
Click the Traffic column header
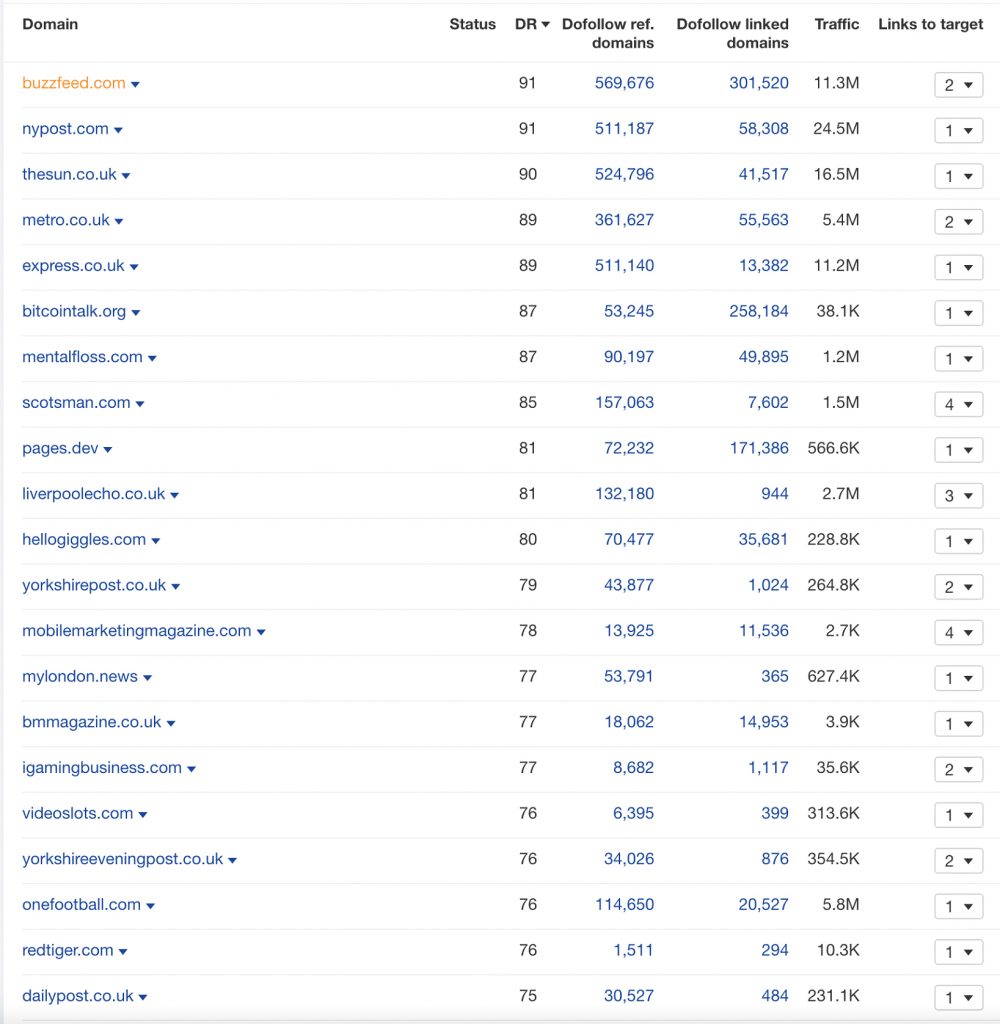pyautogui.click(x=837, y=24)
